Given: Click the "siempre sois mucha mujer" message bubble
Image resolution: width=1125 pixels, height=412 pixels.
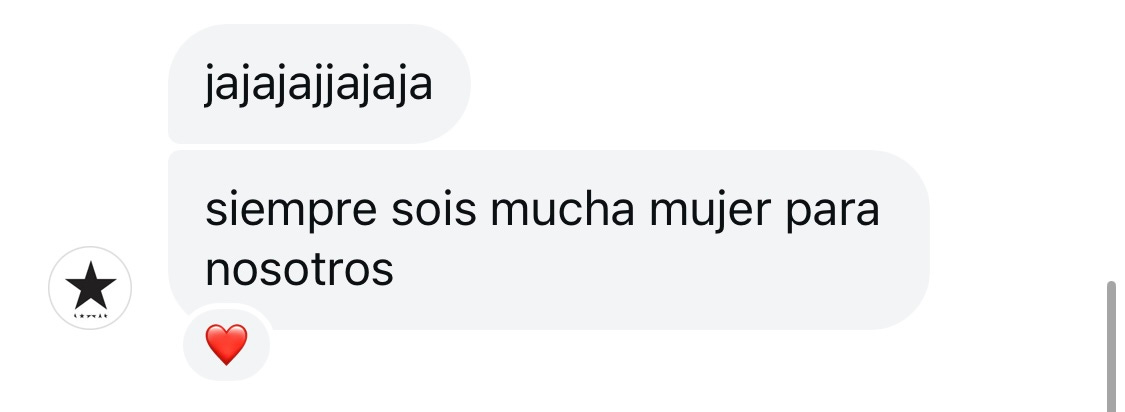Looking at the screenshot, I should click(549, 240).
